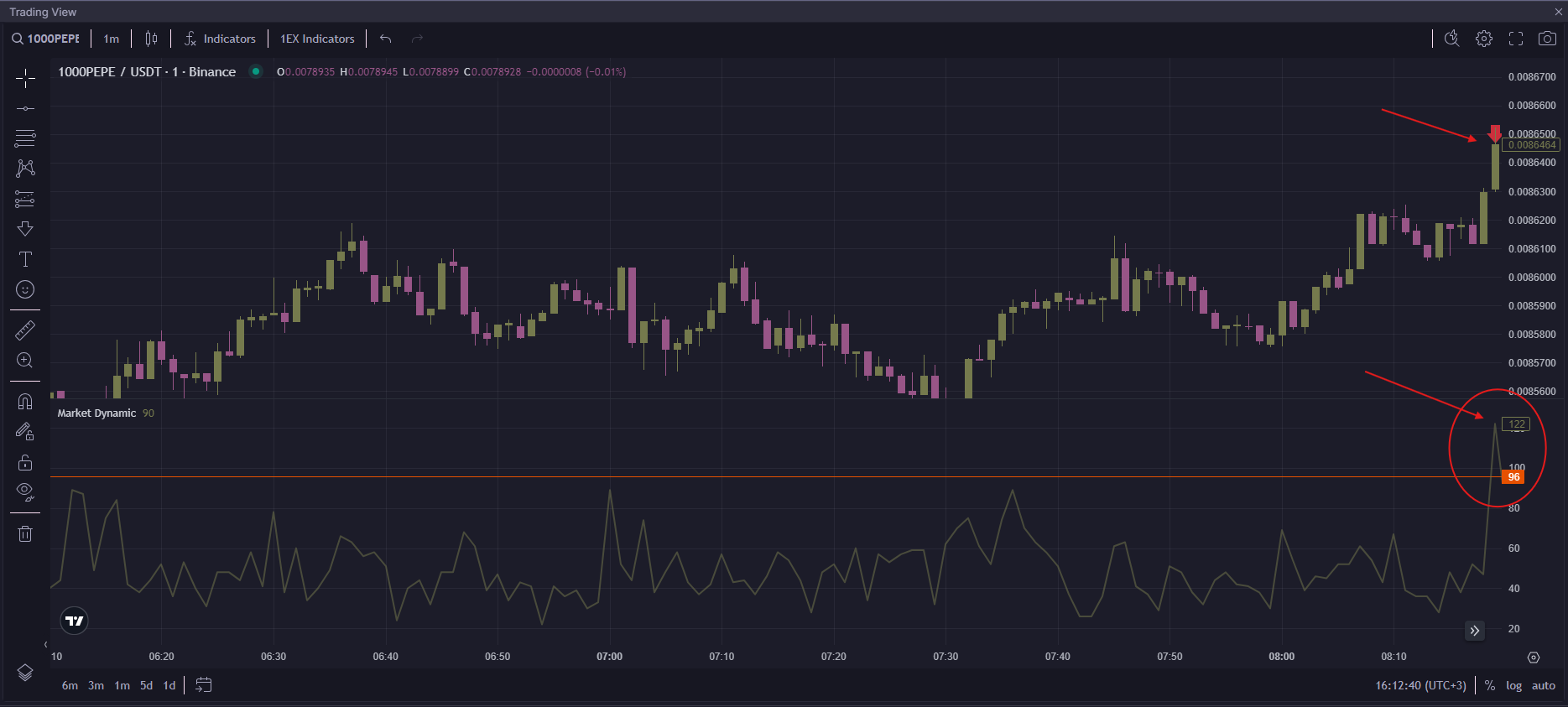Take a chart snapshot with camera icon
The image size is (1568, 707).
pos(1547,39)
